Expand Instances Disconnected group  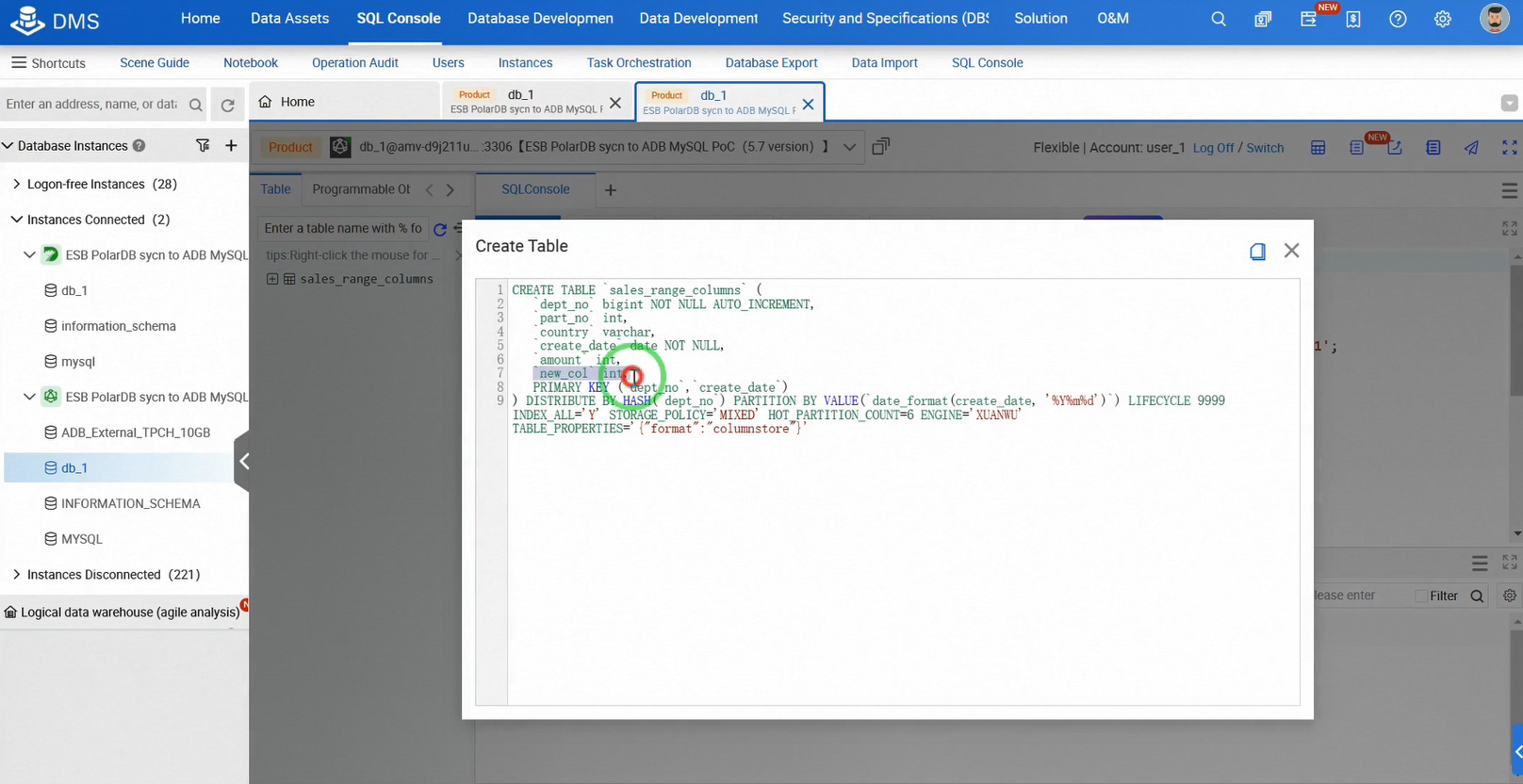[x=16, y=575]
